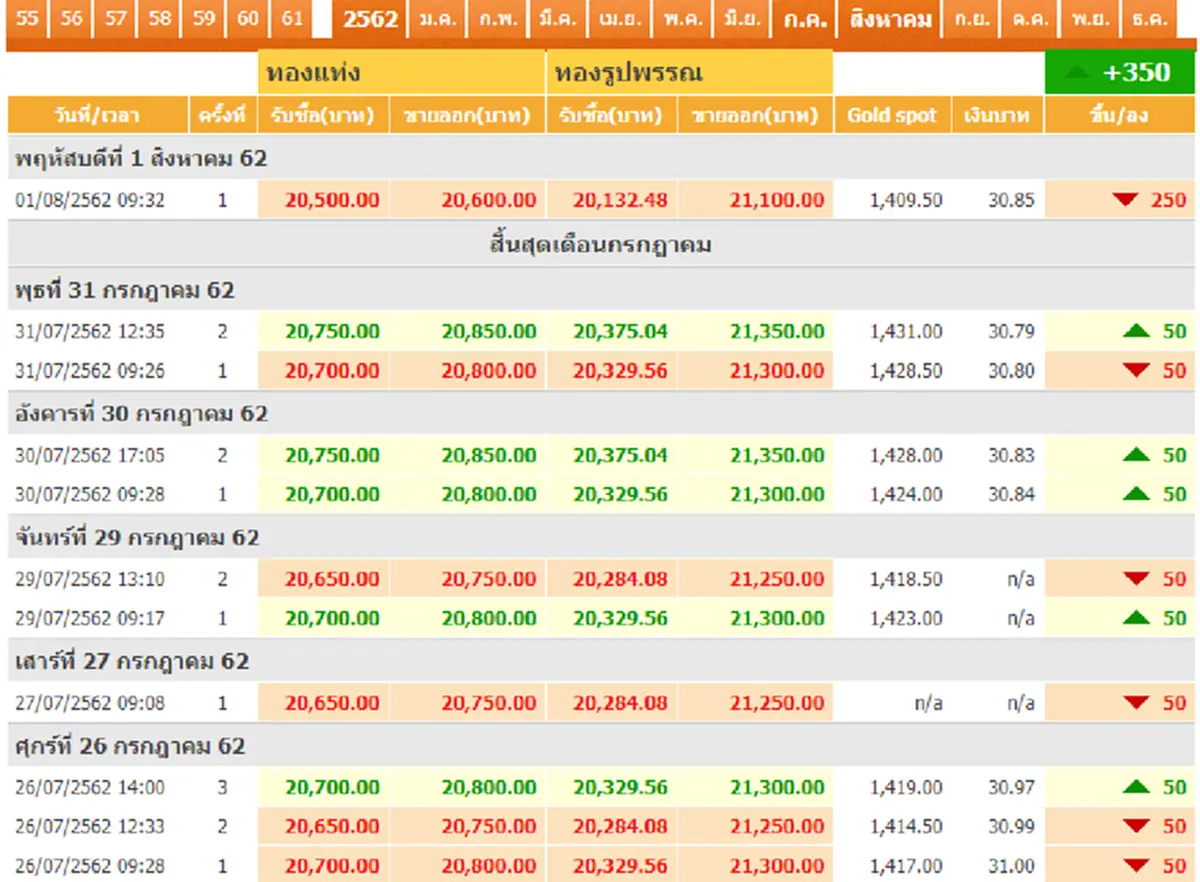Click the red down arrow in the 29/07/2562 13:10 row
The width and height of the screenshot is (1200, 882).
coord(1136,579)
